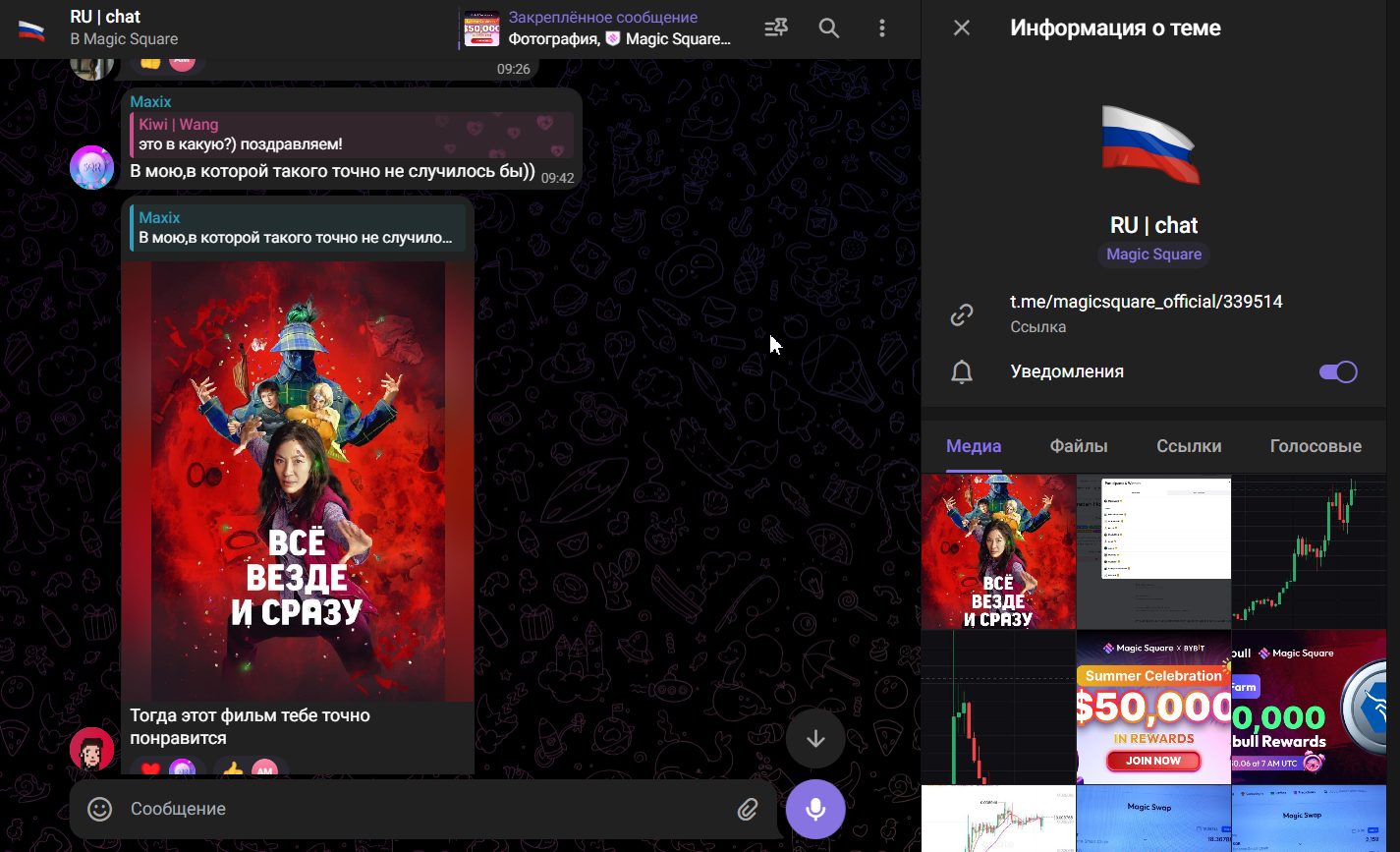Open the pinned messages list icon
The image size is (1400, 852).
click(x=776, y=28)
